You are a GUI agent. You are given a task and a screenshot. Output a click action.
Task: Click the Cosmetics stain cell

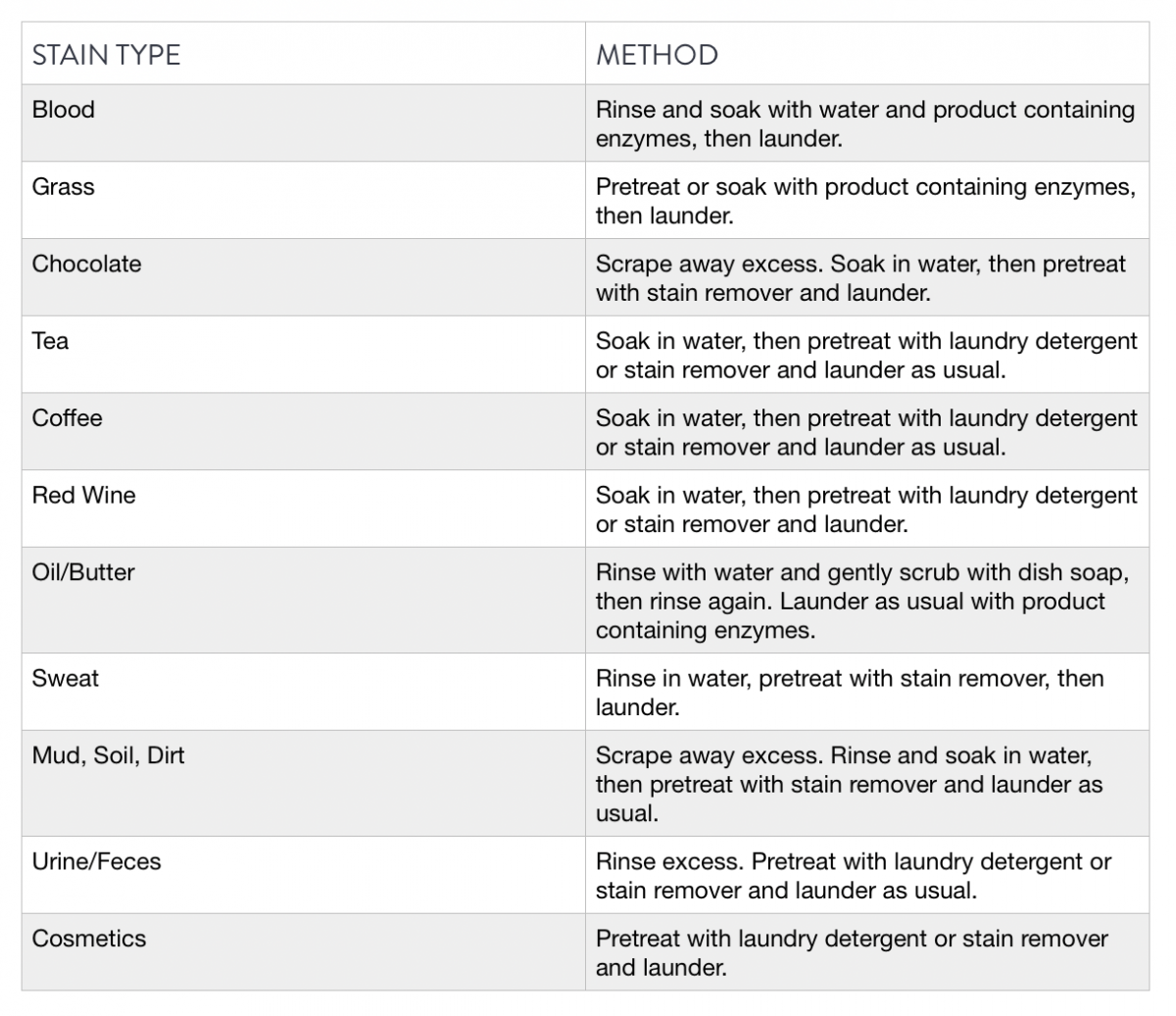pyautogui.click(x=88, y=940)
